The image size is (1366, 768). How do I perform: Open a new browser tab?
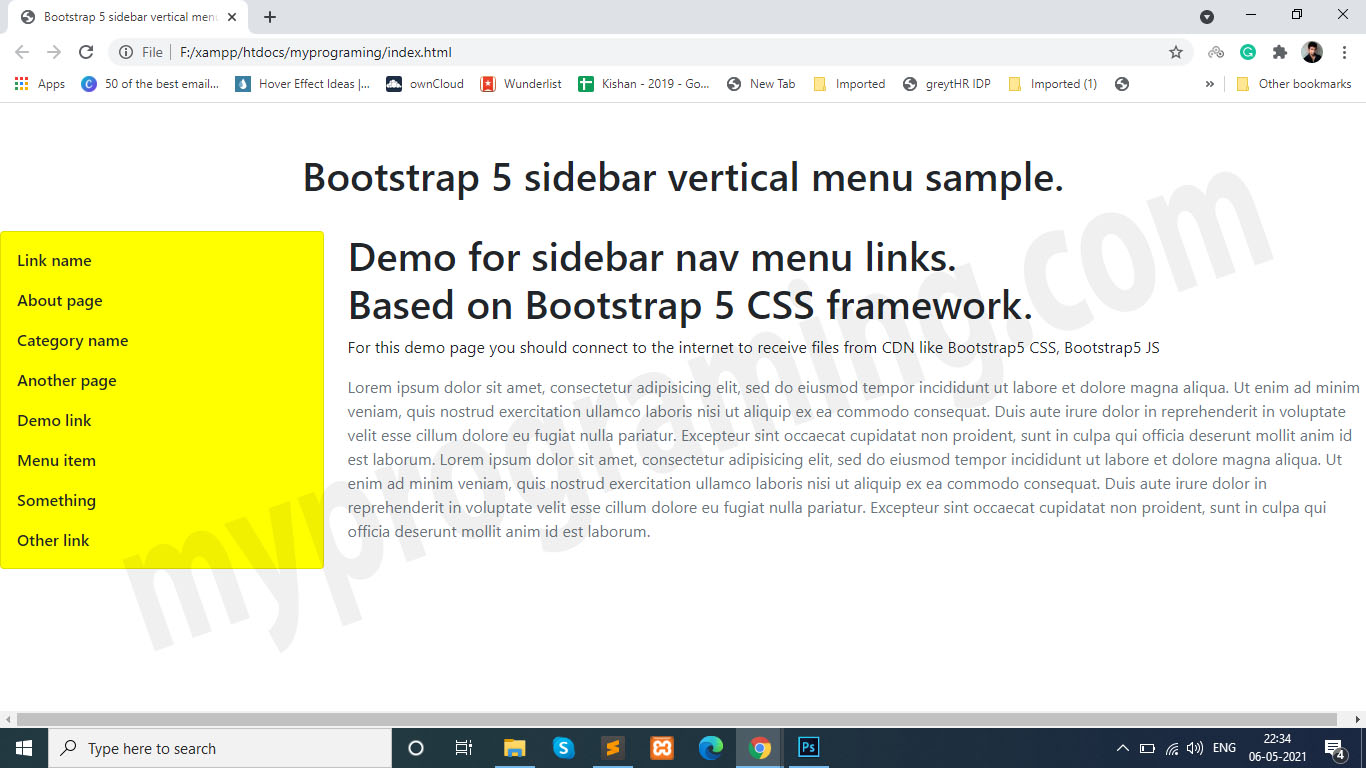click(x=270, y=16)
